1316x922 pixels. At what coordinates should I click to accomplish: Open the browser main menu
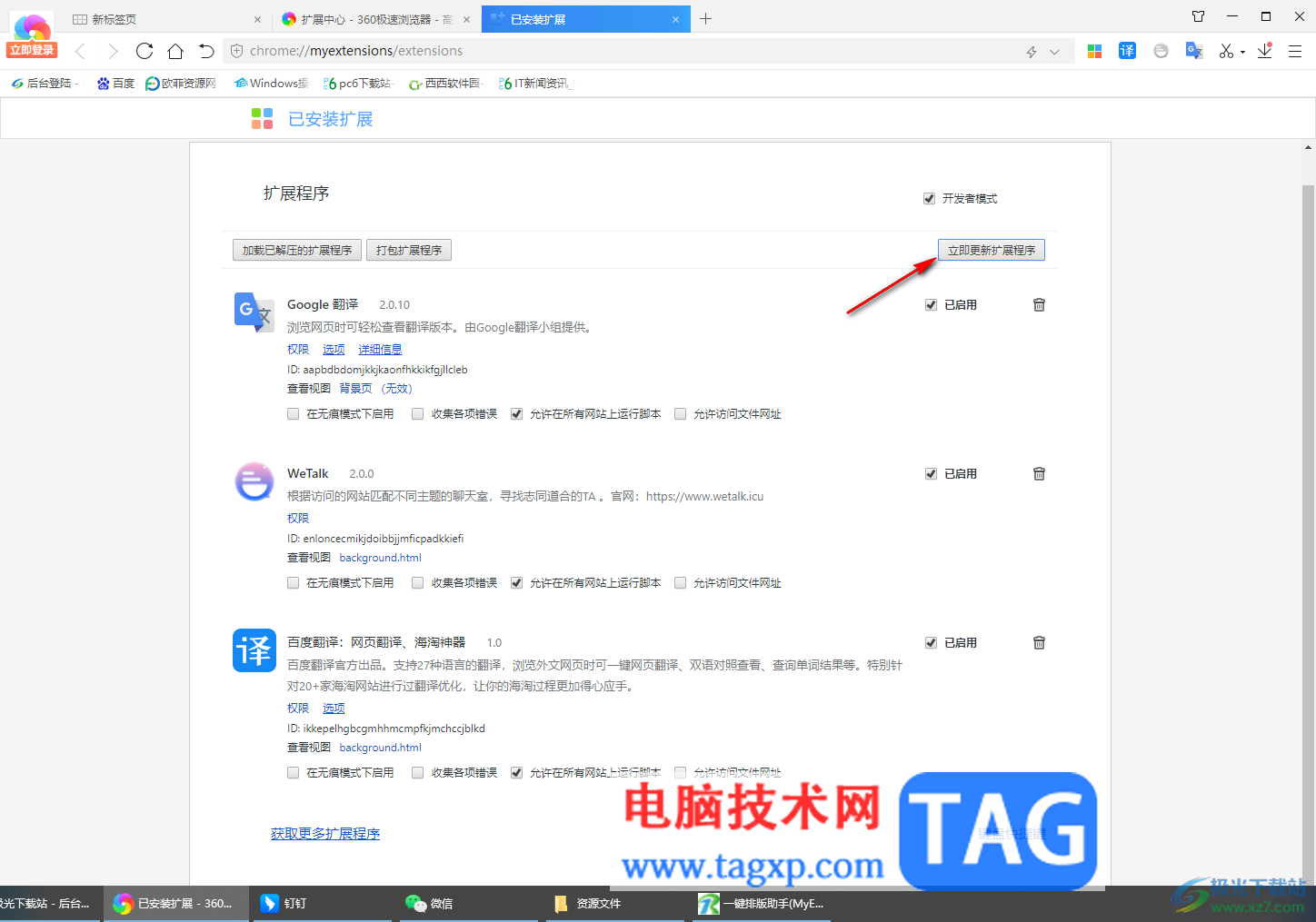click(1295, 51)
